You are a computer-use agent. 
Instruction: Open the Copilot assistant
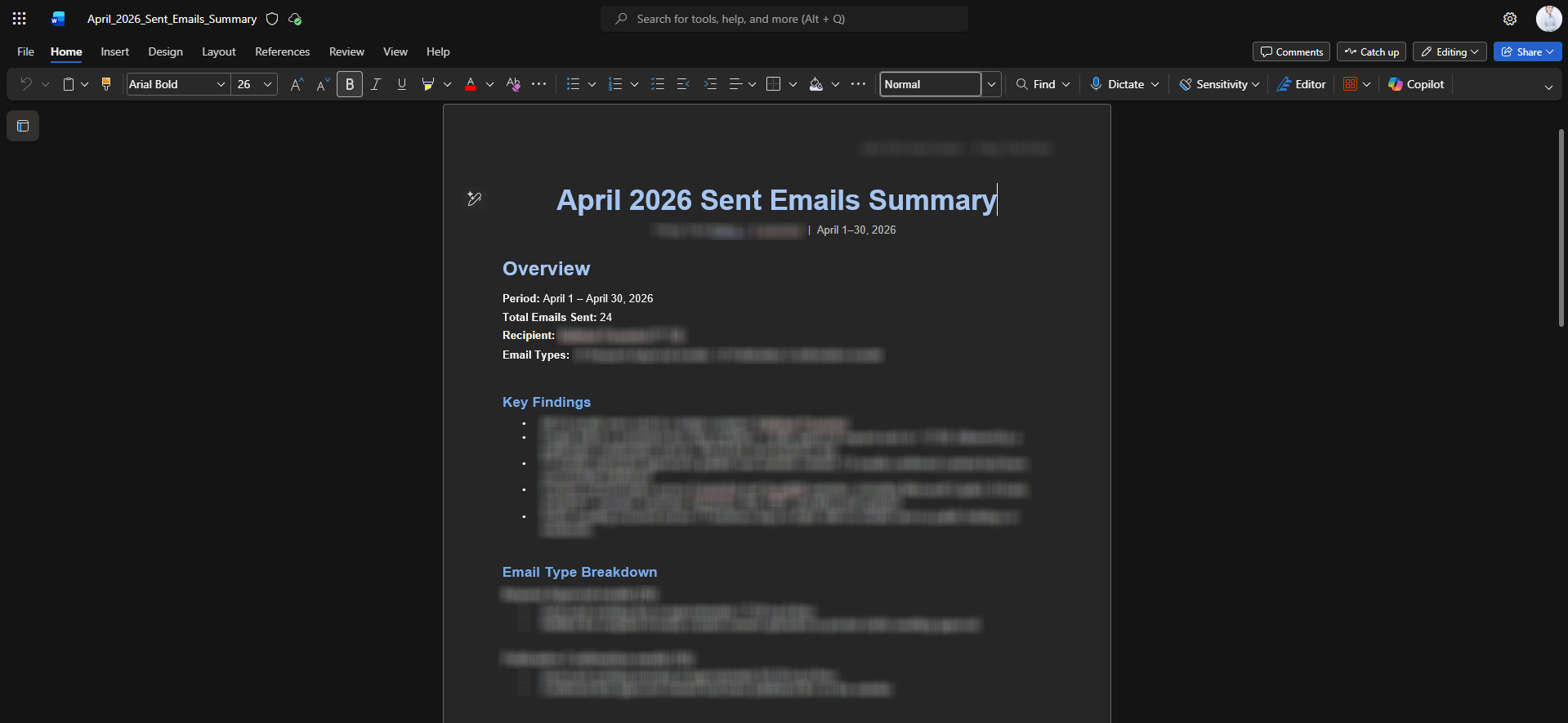1416,84
